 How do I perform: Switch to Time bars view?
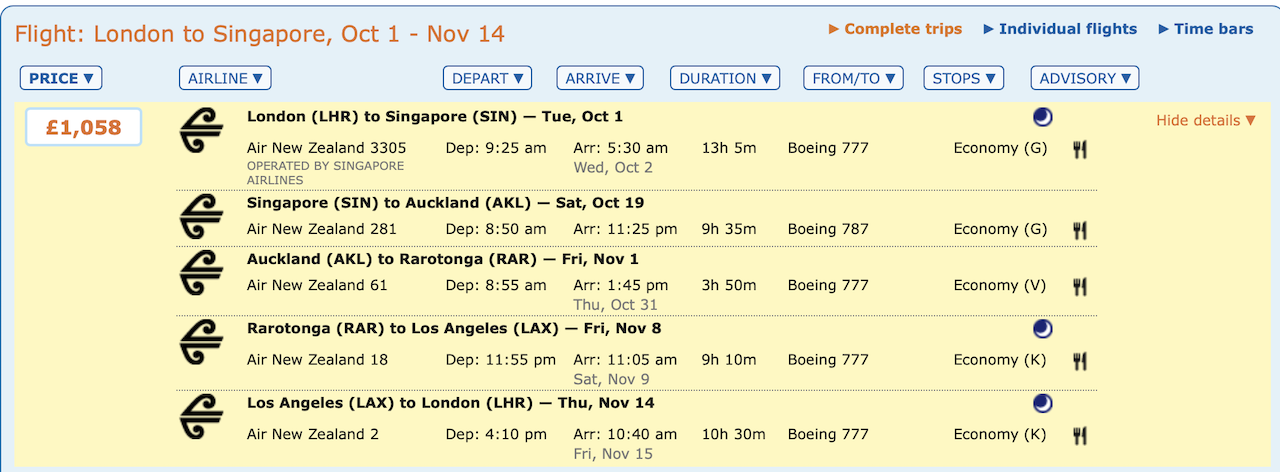[1206, 29]
